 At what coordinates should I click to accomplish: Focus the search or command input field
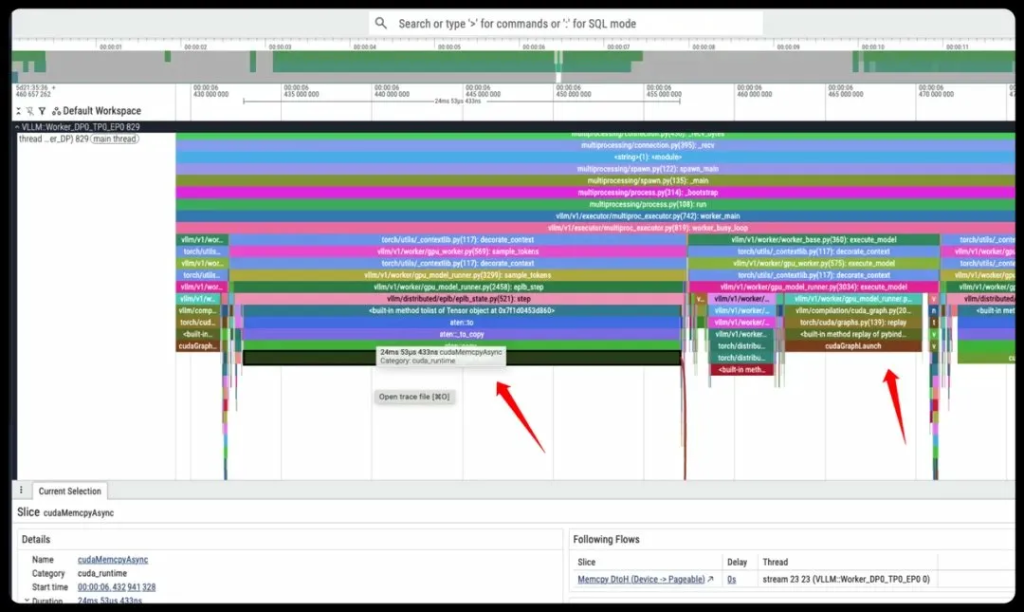tap(566, 24)
